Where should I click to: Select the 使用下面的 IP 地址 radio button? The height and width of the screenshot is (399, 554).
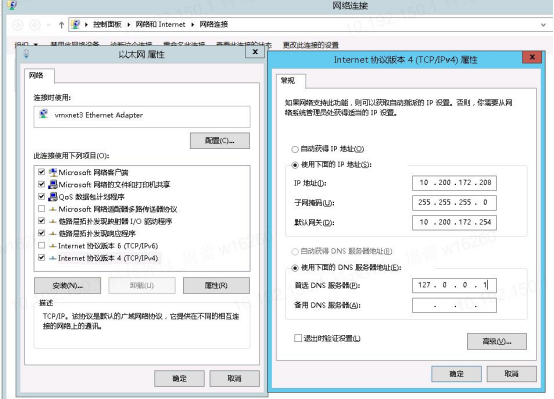coord(295,165)
